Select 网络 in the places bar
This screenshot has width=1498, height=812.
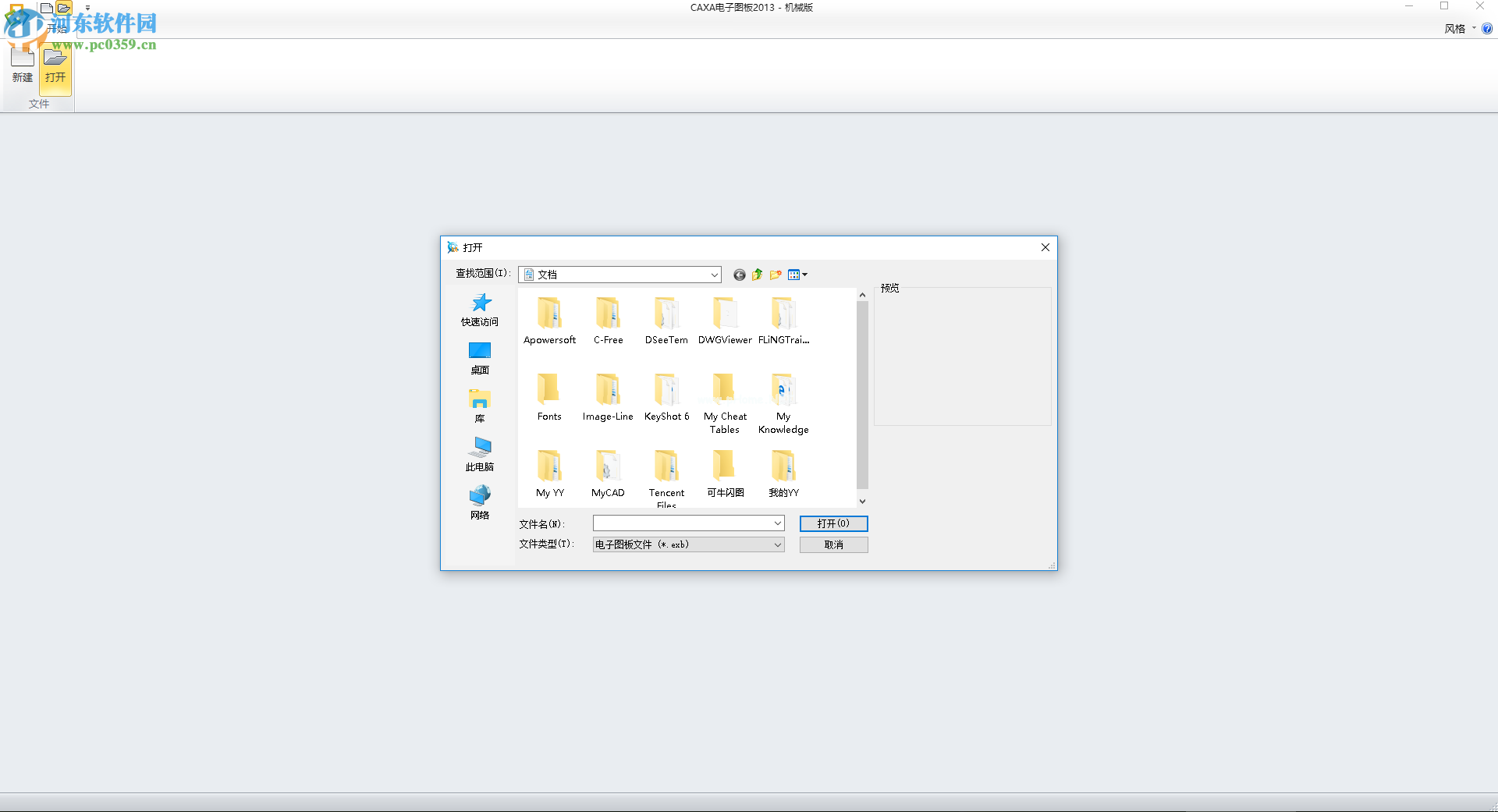[480, 503]
